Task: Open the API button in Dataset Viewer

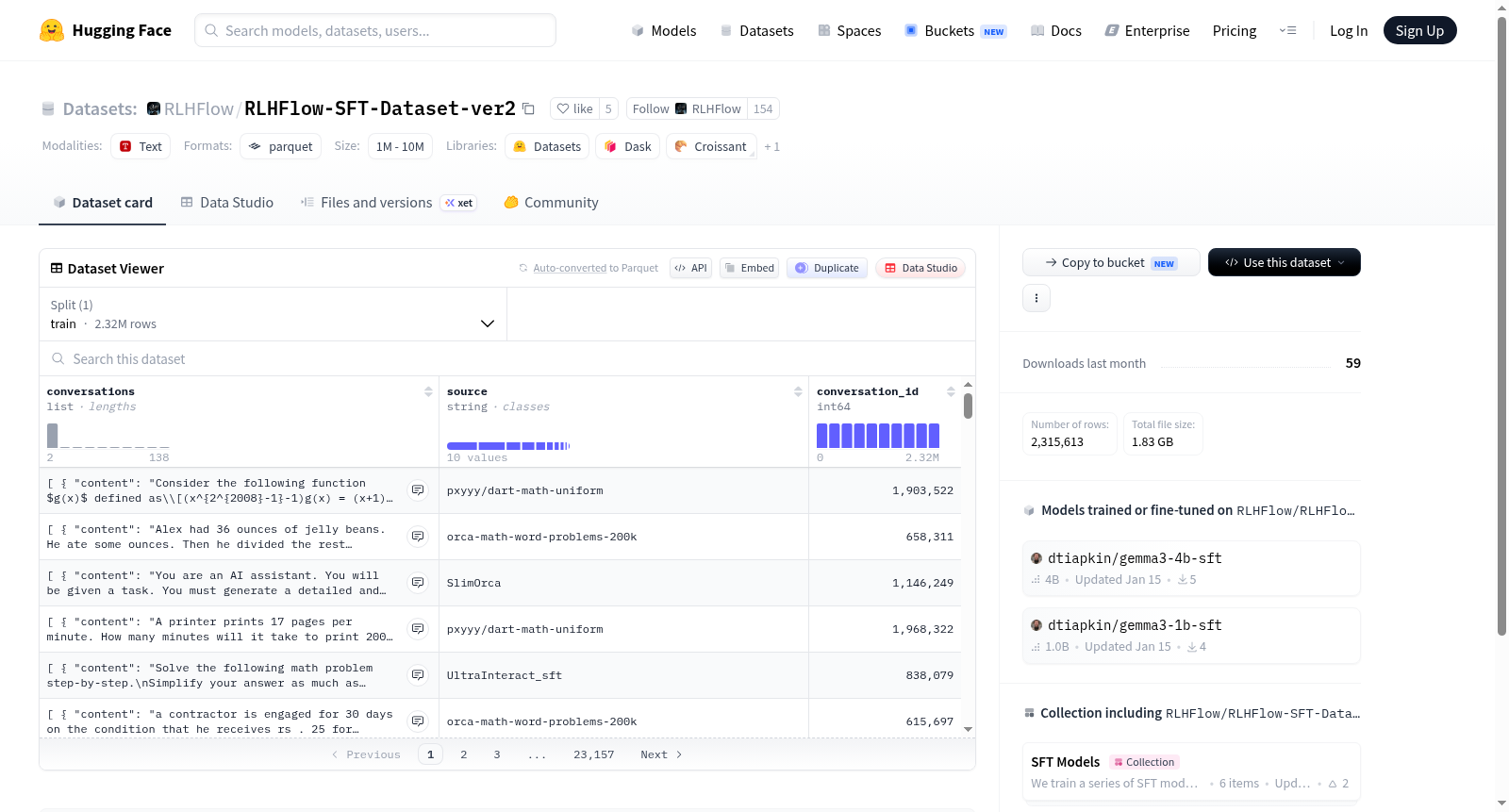Action: 690,268
